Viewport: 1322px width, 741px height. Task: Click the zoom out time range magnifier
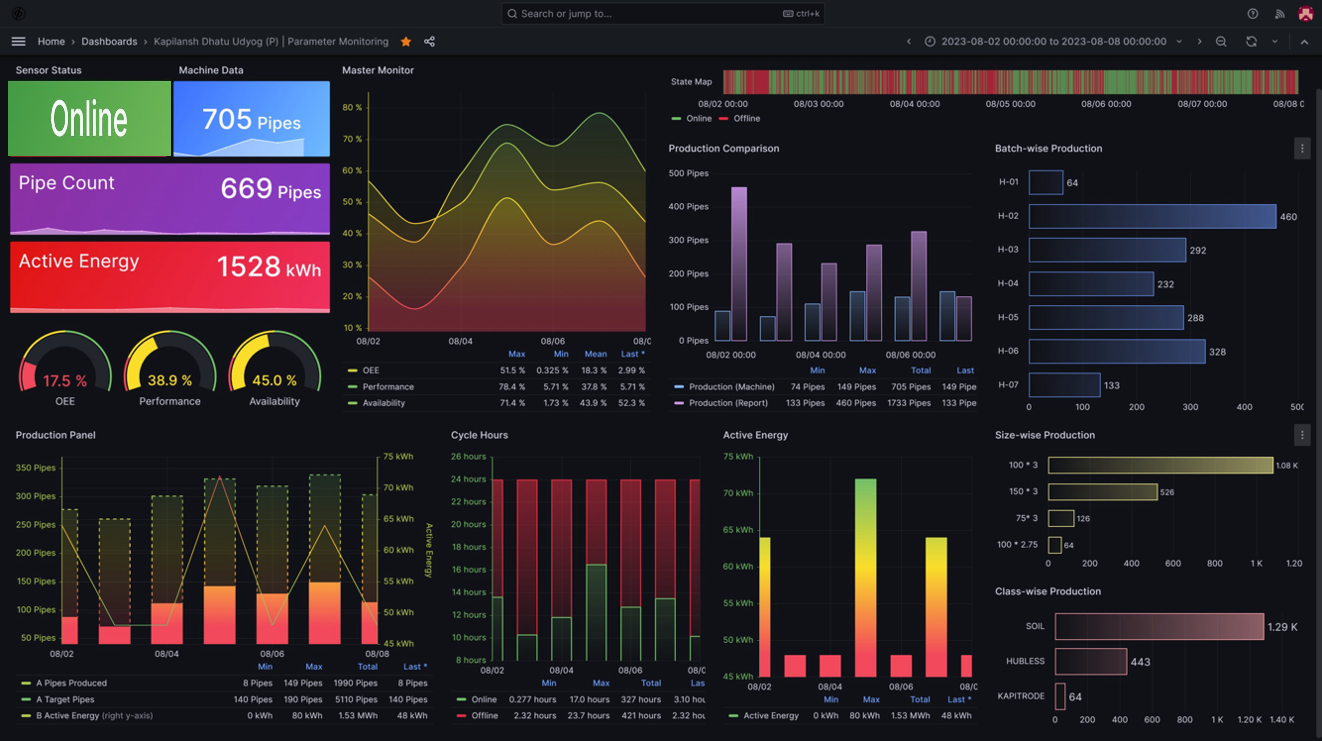click(x=1221, y=41)
